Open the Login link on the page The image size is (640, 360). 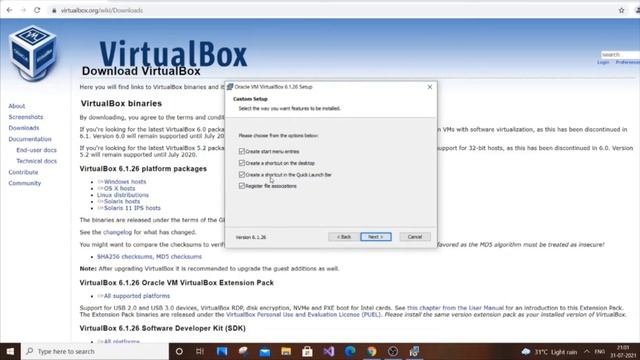click(x=603, y=62)
